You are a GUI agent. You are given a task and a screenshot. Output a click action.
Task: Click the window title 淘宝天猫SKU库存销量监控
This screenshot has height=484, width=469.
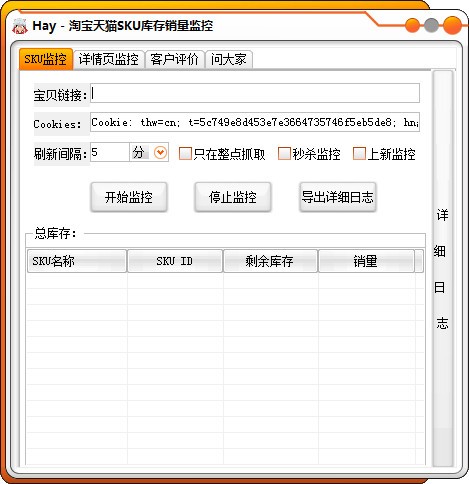coord(141,26)
